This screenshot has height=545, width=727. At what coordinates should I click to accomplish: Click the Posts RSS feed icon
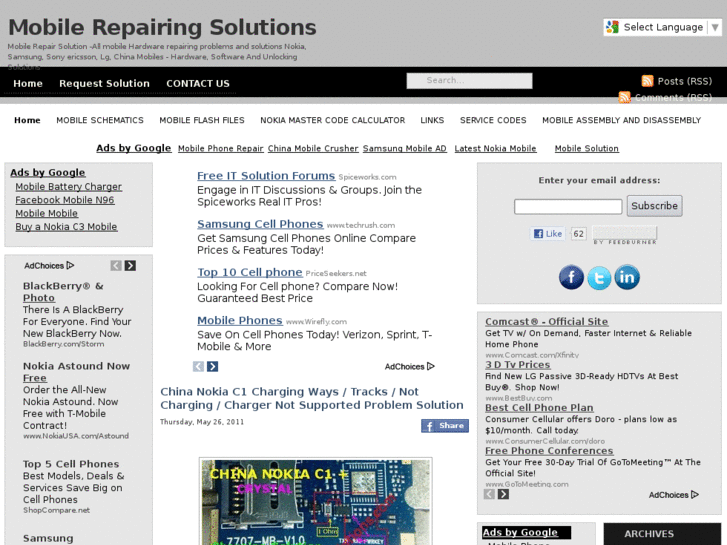(647, 81)
